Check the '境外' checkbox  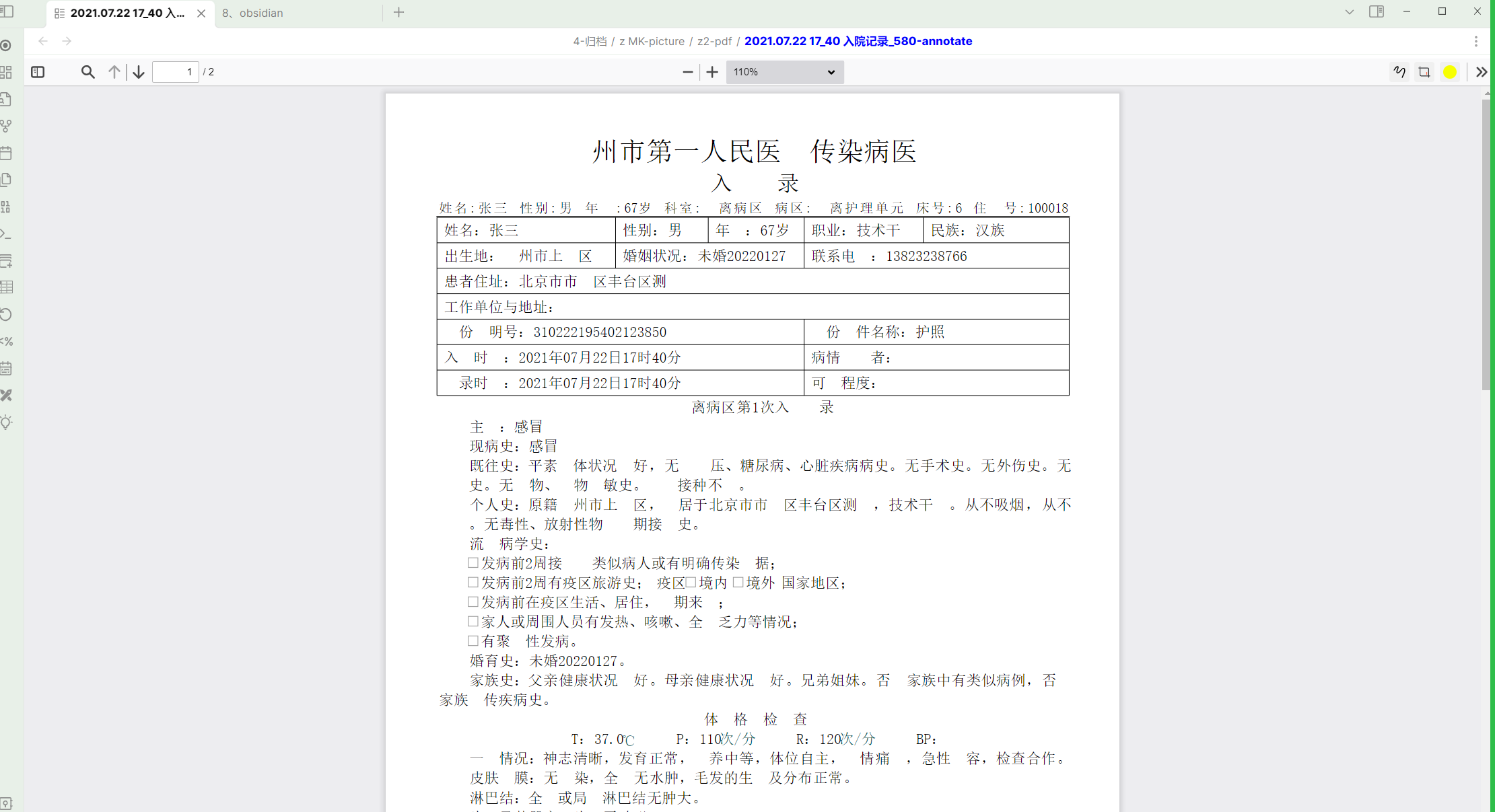pyautogui.click(x=738, y=582)
